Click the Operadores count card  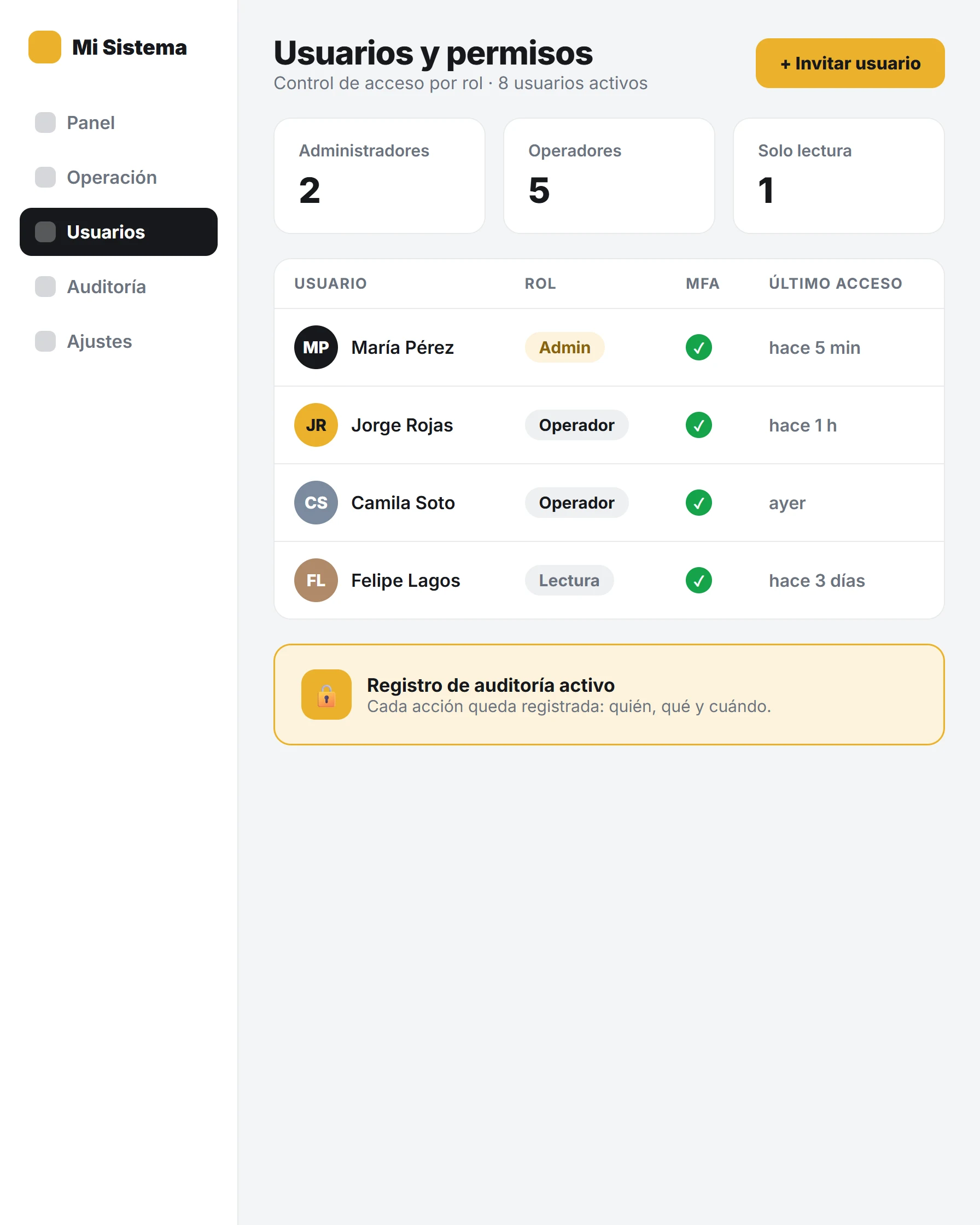[609, 176]
